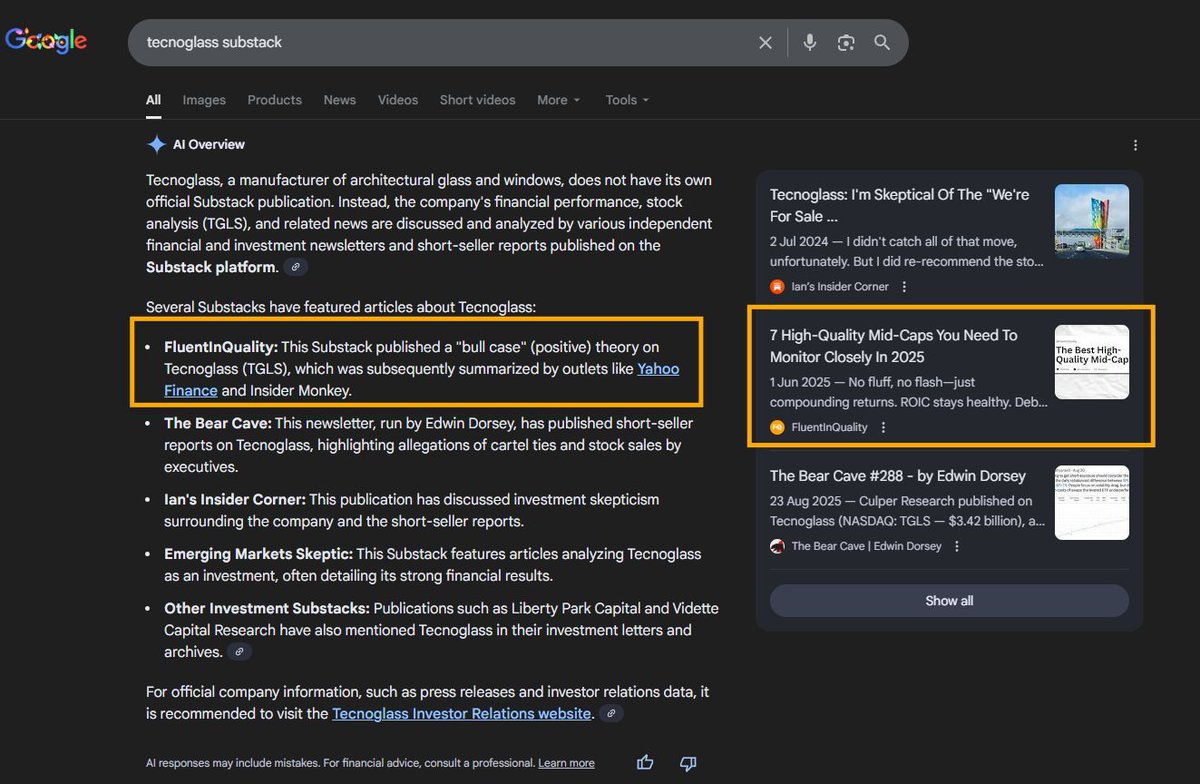Click the Google logo
Image resolution: width=1200 pixels, height=784 pixels.
(46, 41)
